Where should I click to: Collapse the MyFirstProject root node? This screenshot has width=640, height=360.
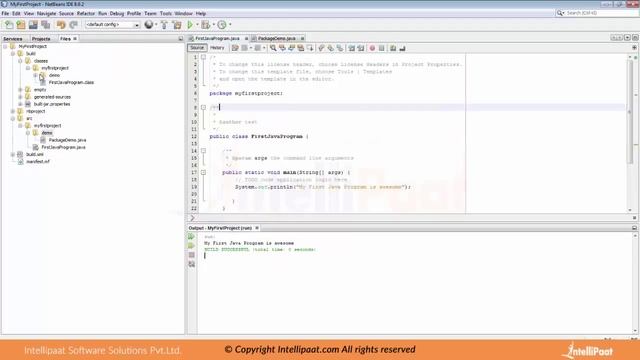click(5, 47)
